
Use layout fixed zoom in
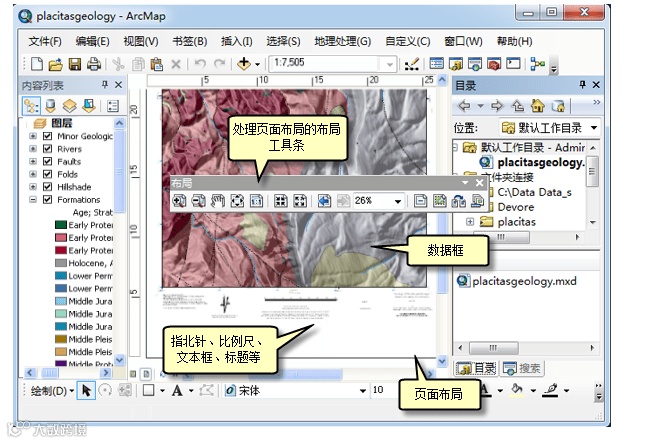[281, 201]
